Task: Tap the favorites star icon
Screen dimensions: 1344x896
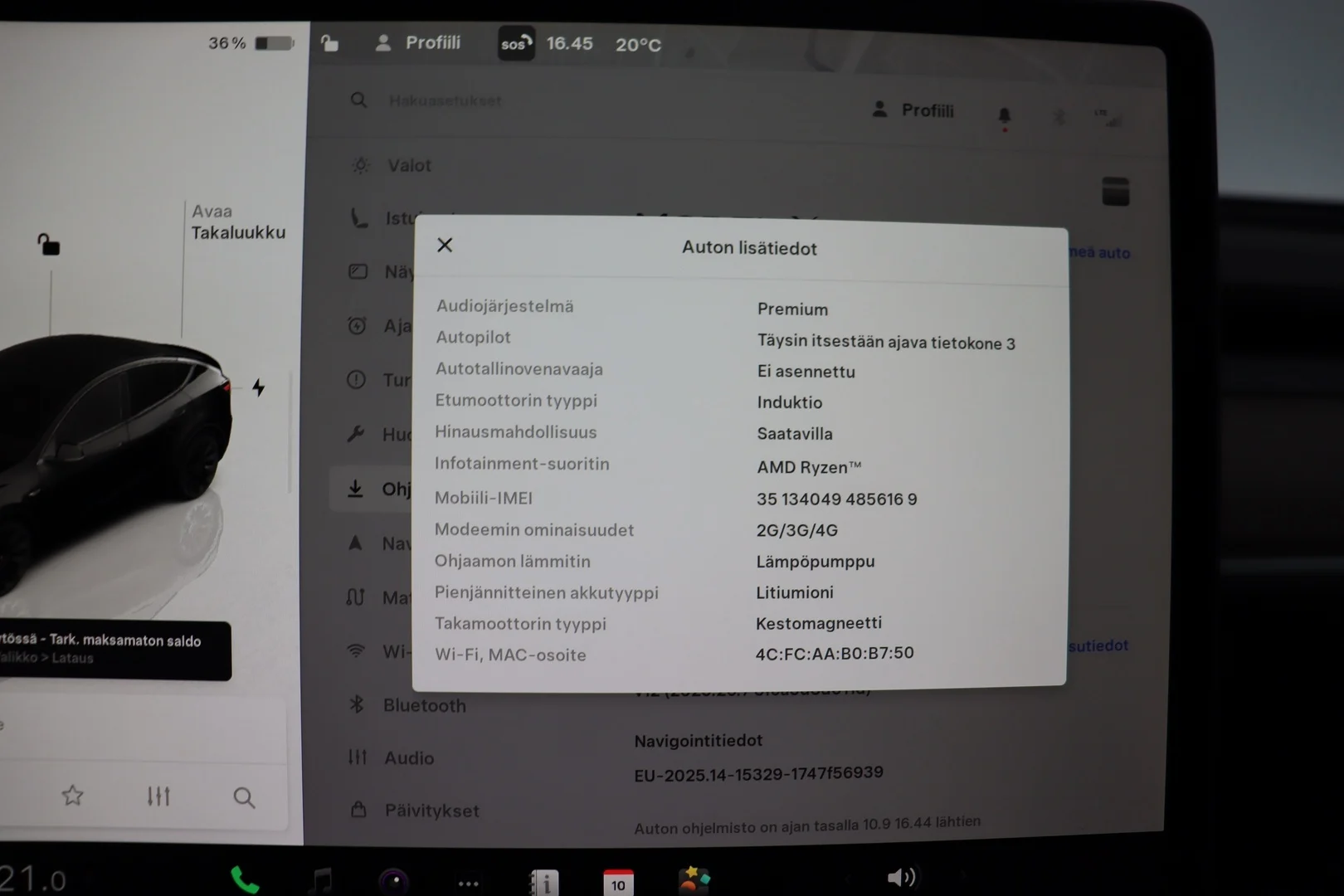Action: (x=73, y=796)
